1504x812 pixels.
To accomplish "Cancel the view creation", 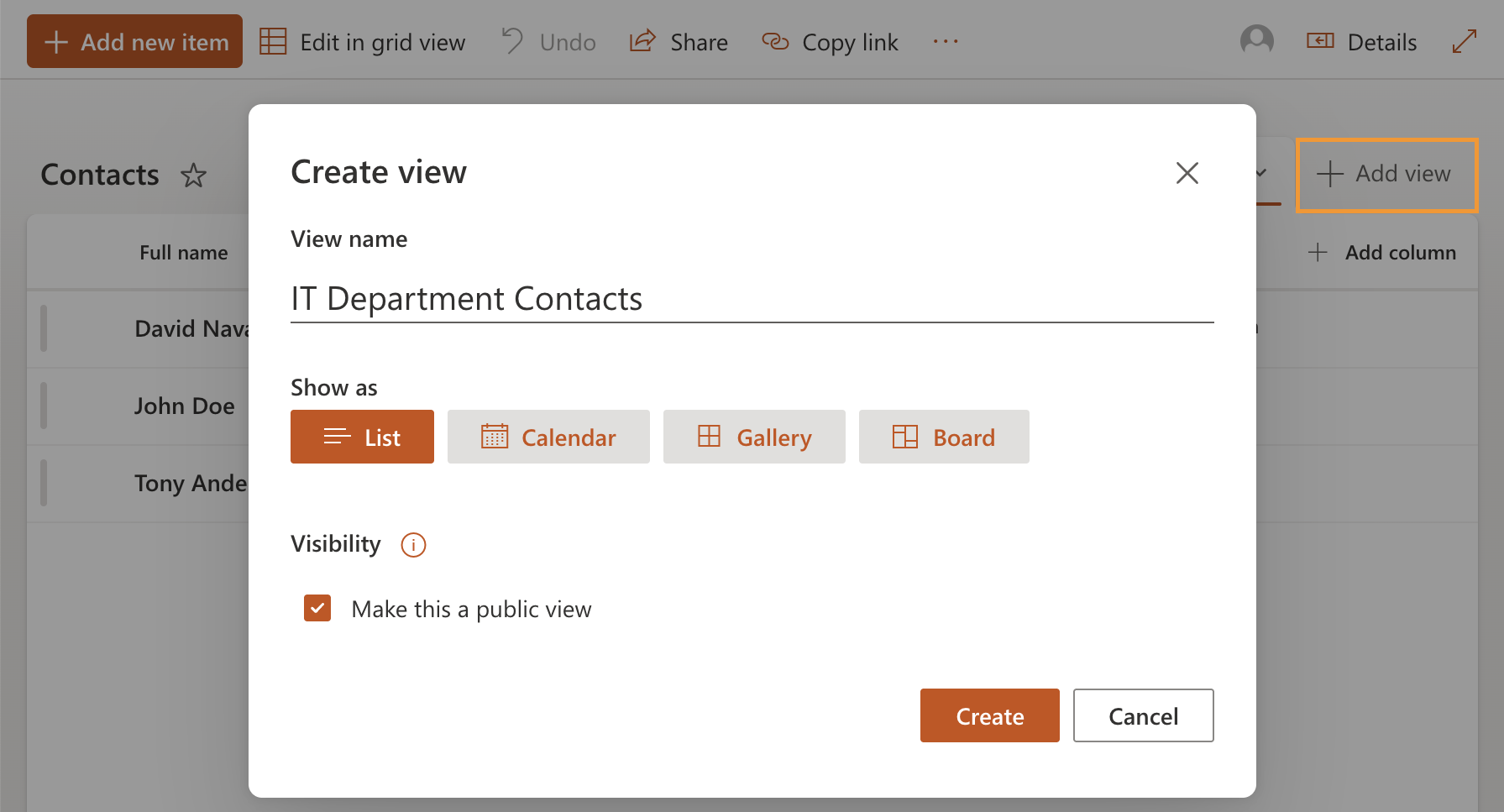I will (1143, 715).
